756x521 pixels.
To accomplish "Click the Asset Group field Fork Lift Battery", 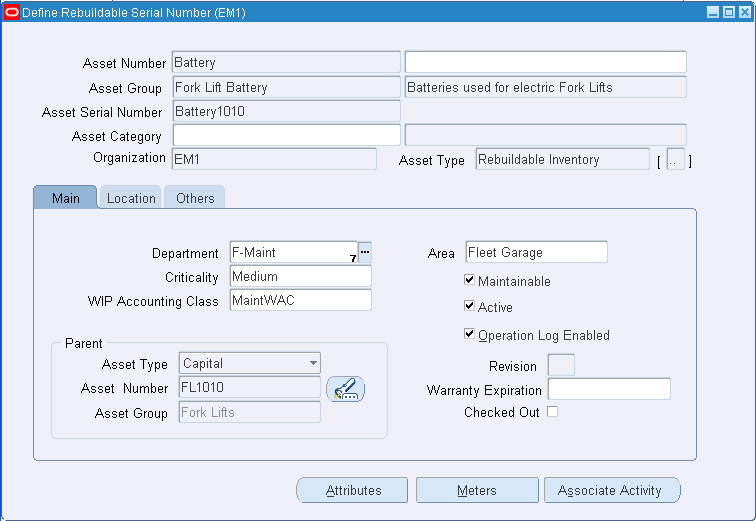I will pyautogui.click(x=286, y=87).
